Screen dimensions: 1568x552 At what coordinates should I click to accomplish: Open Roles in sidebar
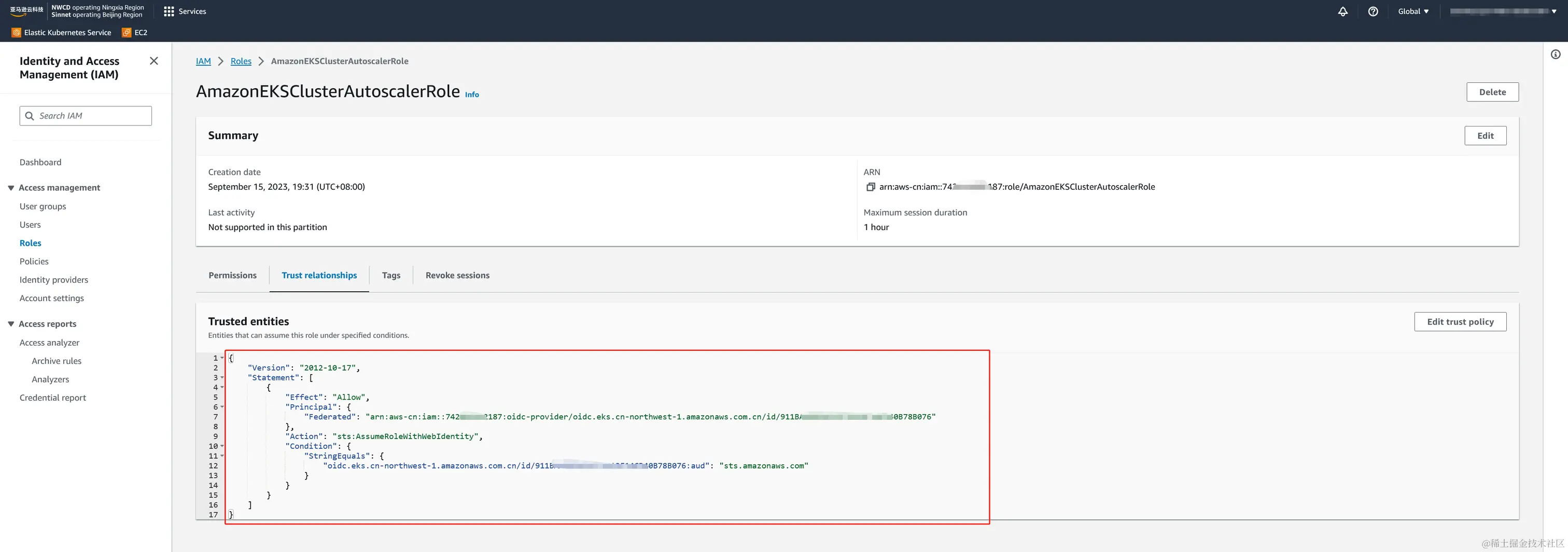[x=31, y=243]
